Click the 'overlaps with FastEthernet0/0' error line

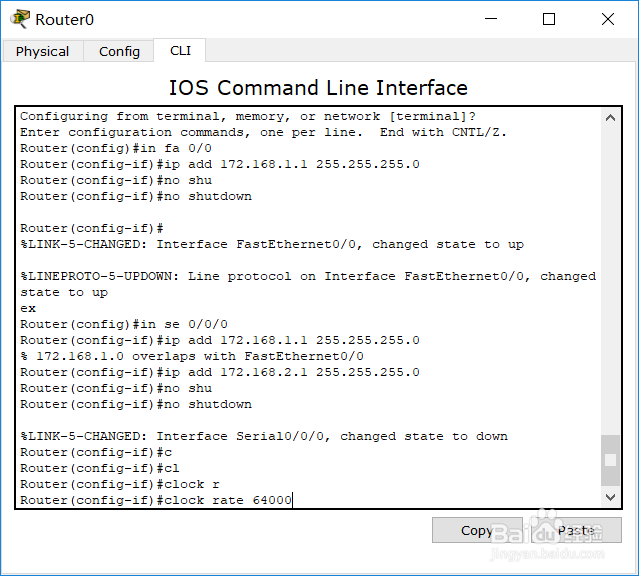click(x=192, y=356)
